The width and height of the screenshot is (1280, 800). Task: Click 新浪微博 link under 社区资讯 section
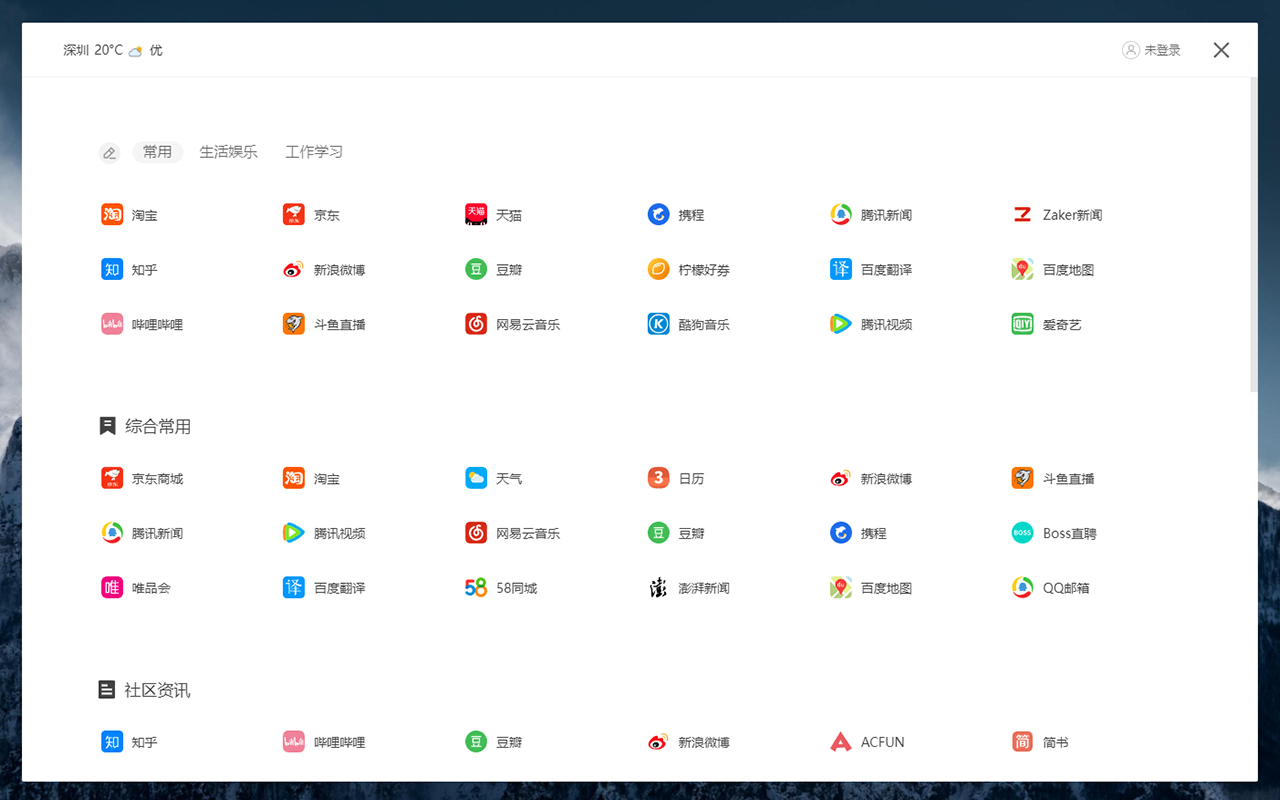coord(704,742)
